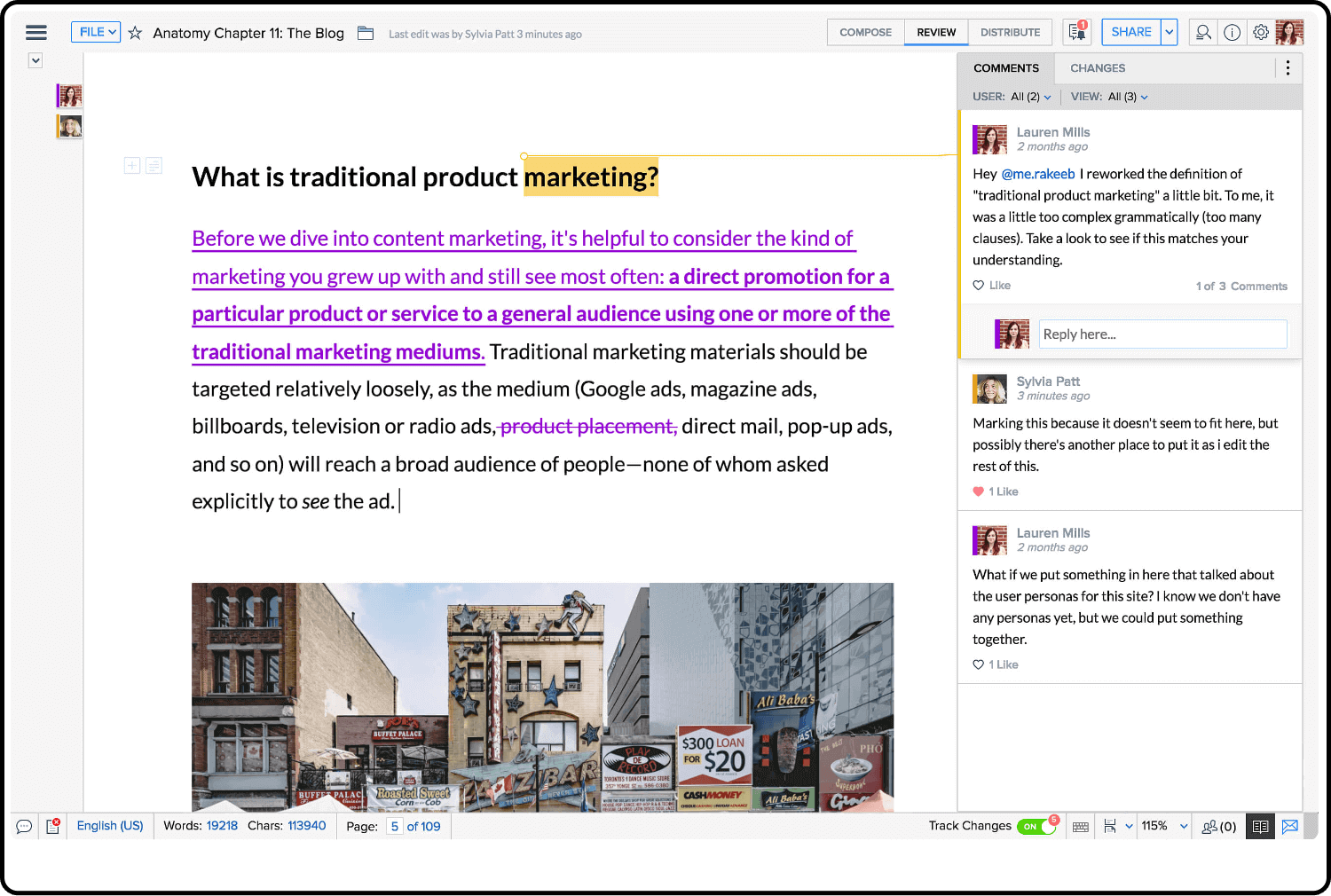This screenshot has width=1331, height=896.
Task: Toggle Track Changes switch off
Action: click(1036, 826)
